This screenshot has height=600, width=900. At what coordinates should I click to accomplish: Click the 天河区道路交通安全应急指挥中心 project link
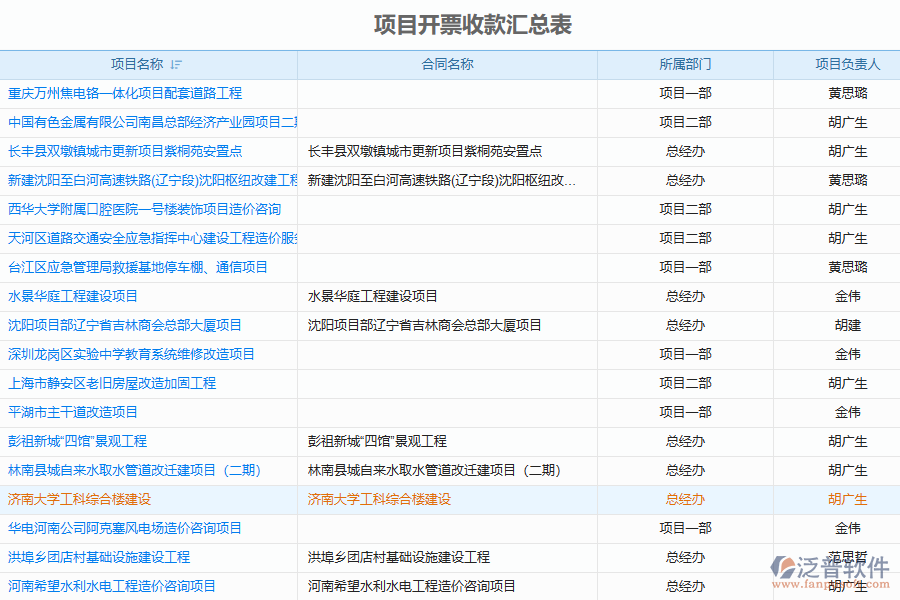(152, 238)
